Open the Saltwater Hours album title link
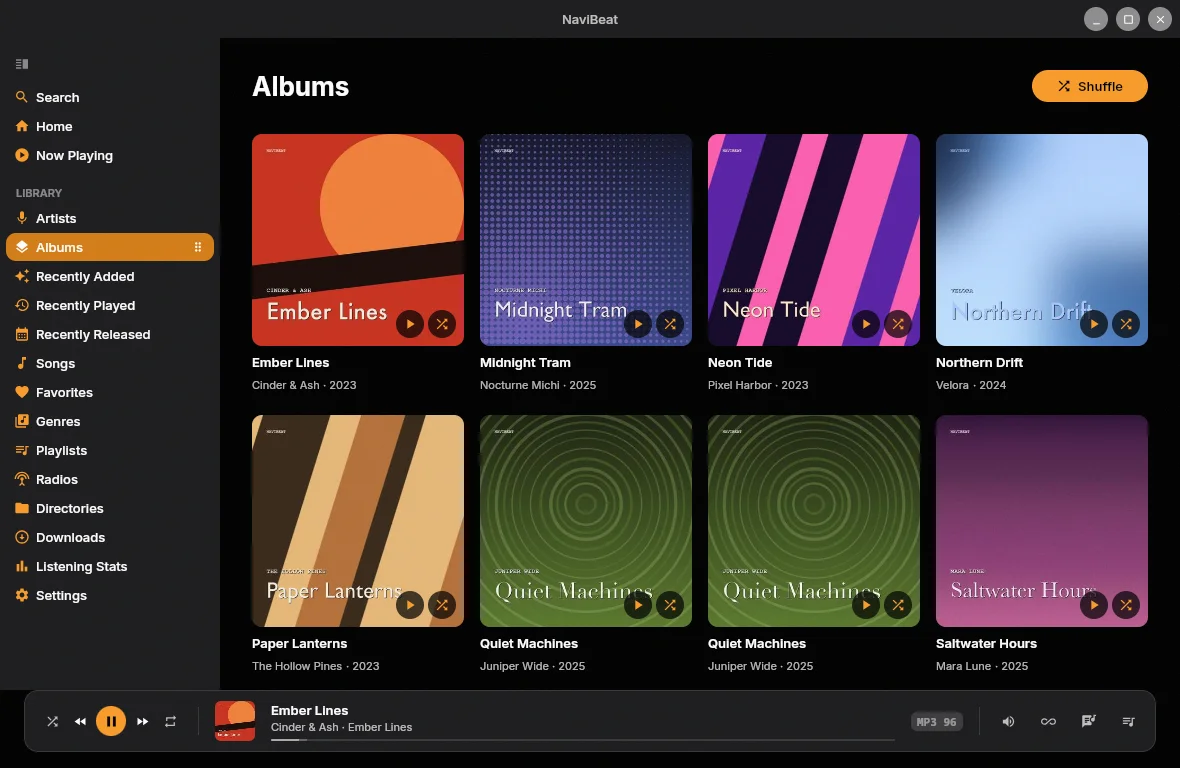 [x=986, y=644]
